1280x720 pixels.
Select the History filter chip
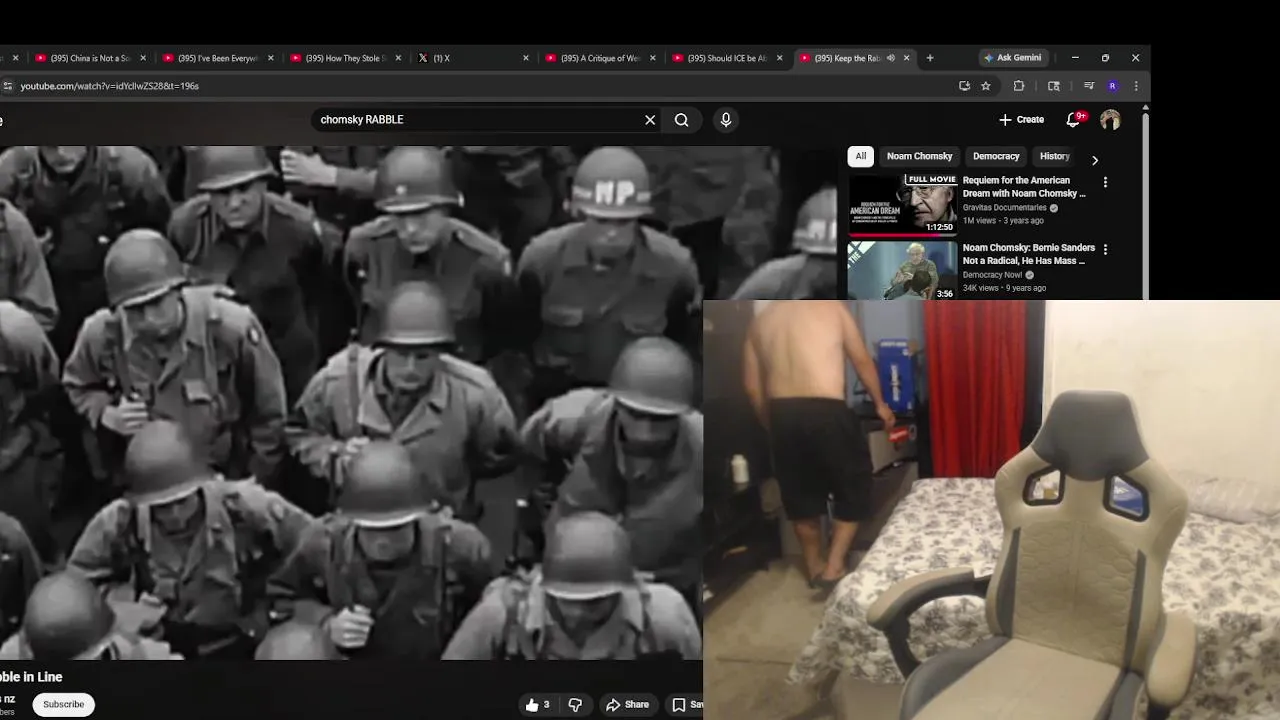point(1055,156)
